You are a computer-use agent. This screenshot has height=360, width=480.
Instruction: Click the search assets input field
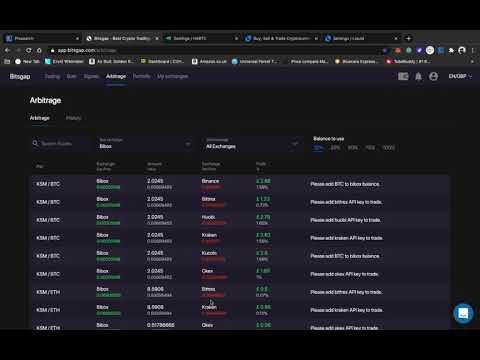(x=62, y=144)
